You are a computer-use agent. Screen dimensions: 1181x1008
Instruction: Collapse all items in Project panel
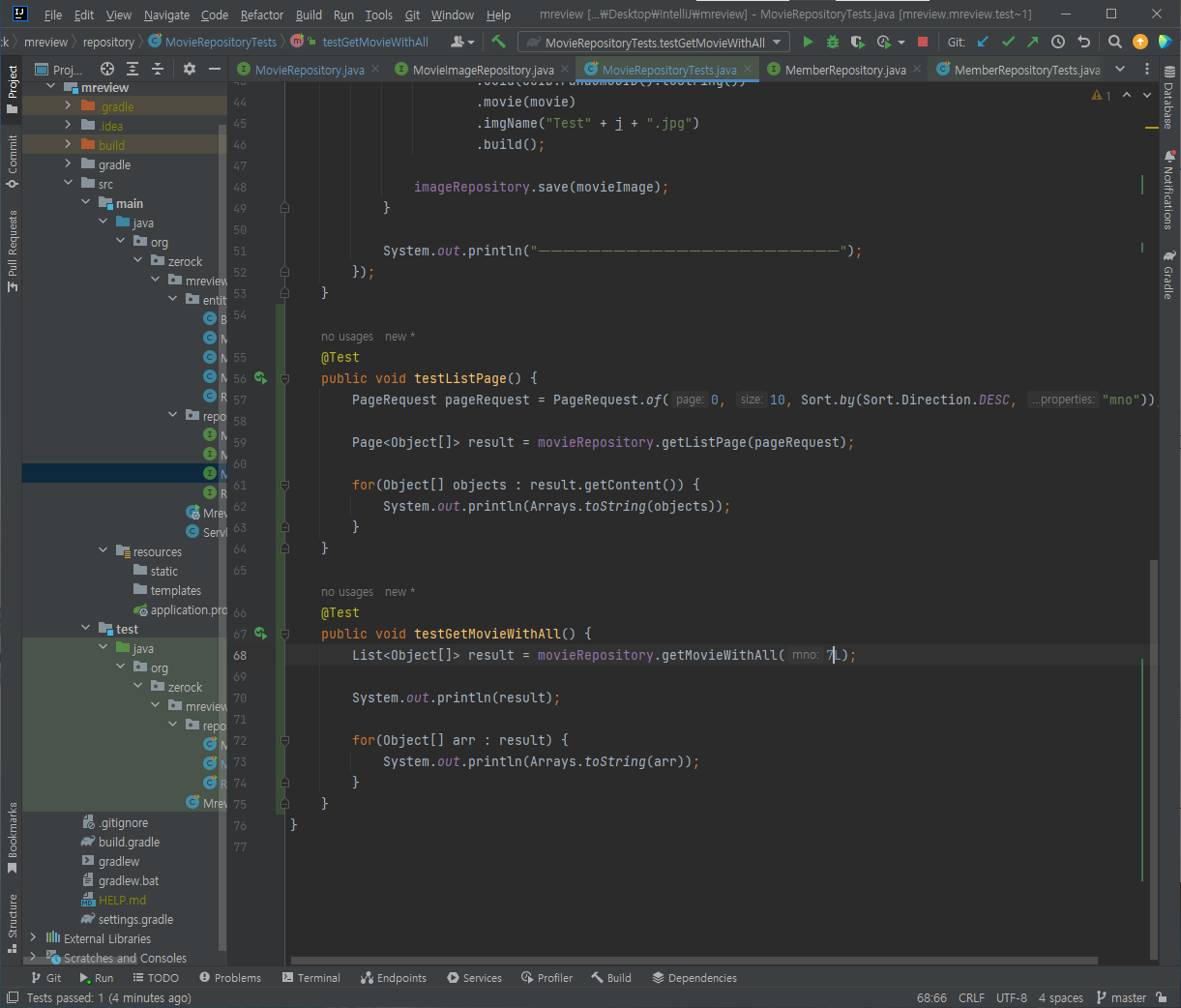tap(158, 69)
